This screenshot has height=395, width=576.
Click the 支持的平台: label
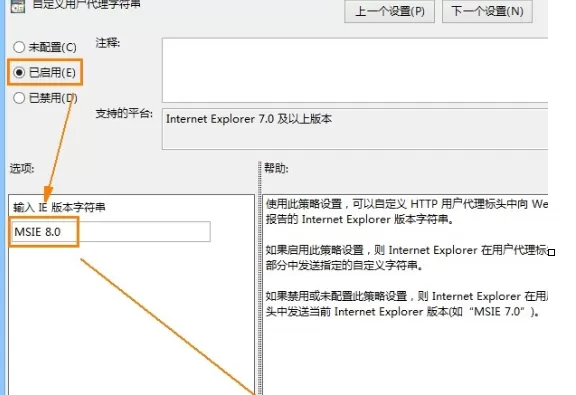[x=124, y=114]
